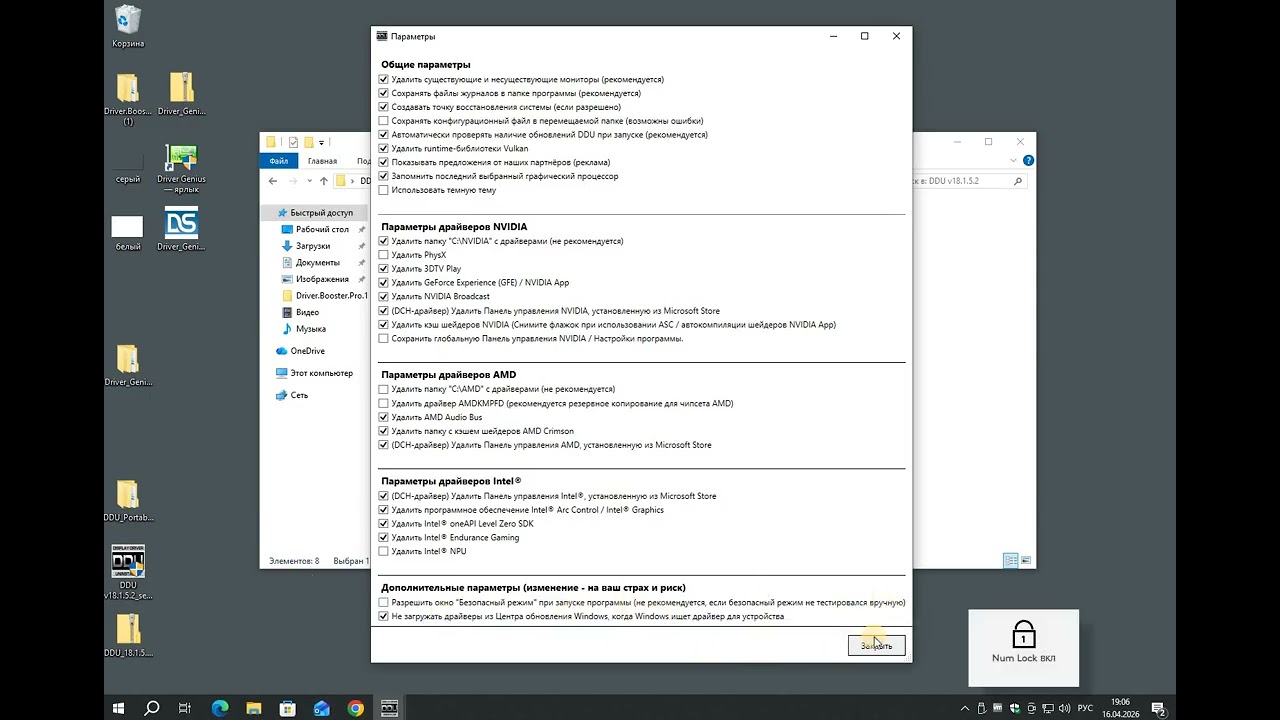Enable Удалить PhysX checkbox
Image resolution: width=1280 pixels, height=720 pixels.
pyautogui.click(x=384, y=255)
